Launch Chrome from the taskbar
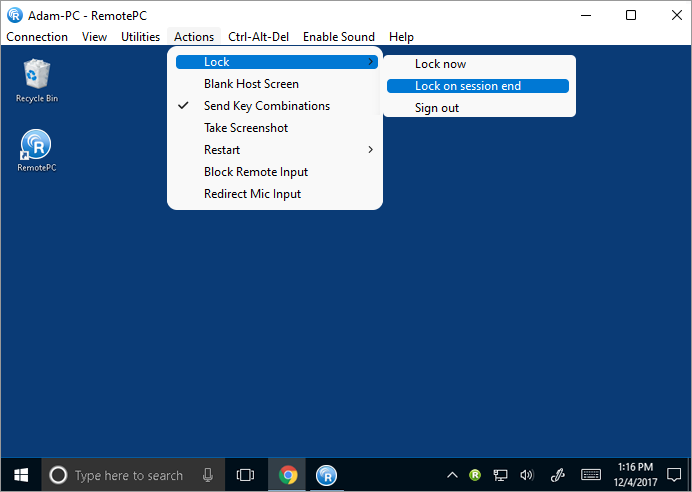 (x=288, y=475)
